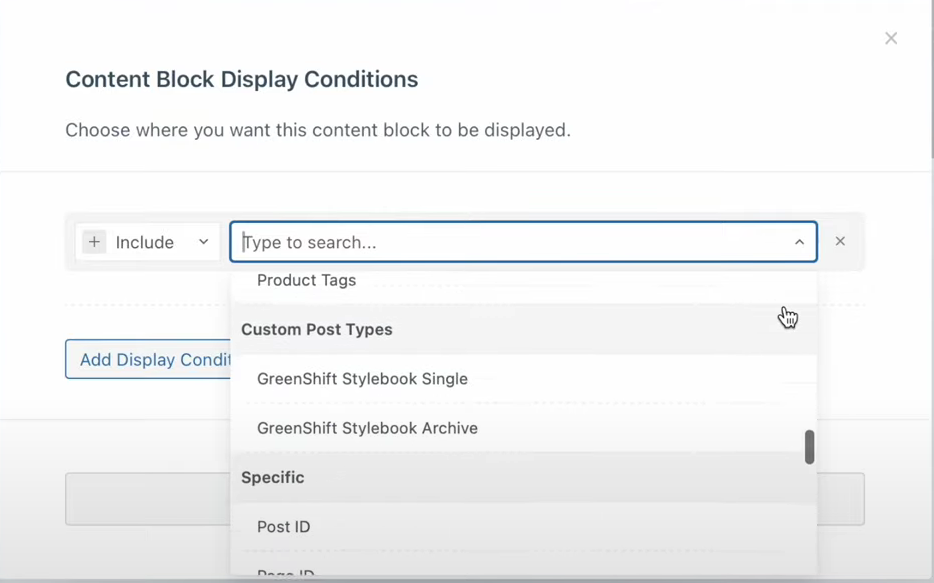Screen dimensions: 934x583
Task: Choose the partially visible Page ID option
Action: (x=286, y=574)
